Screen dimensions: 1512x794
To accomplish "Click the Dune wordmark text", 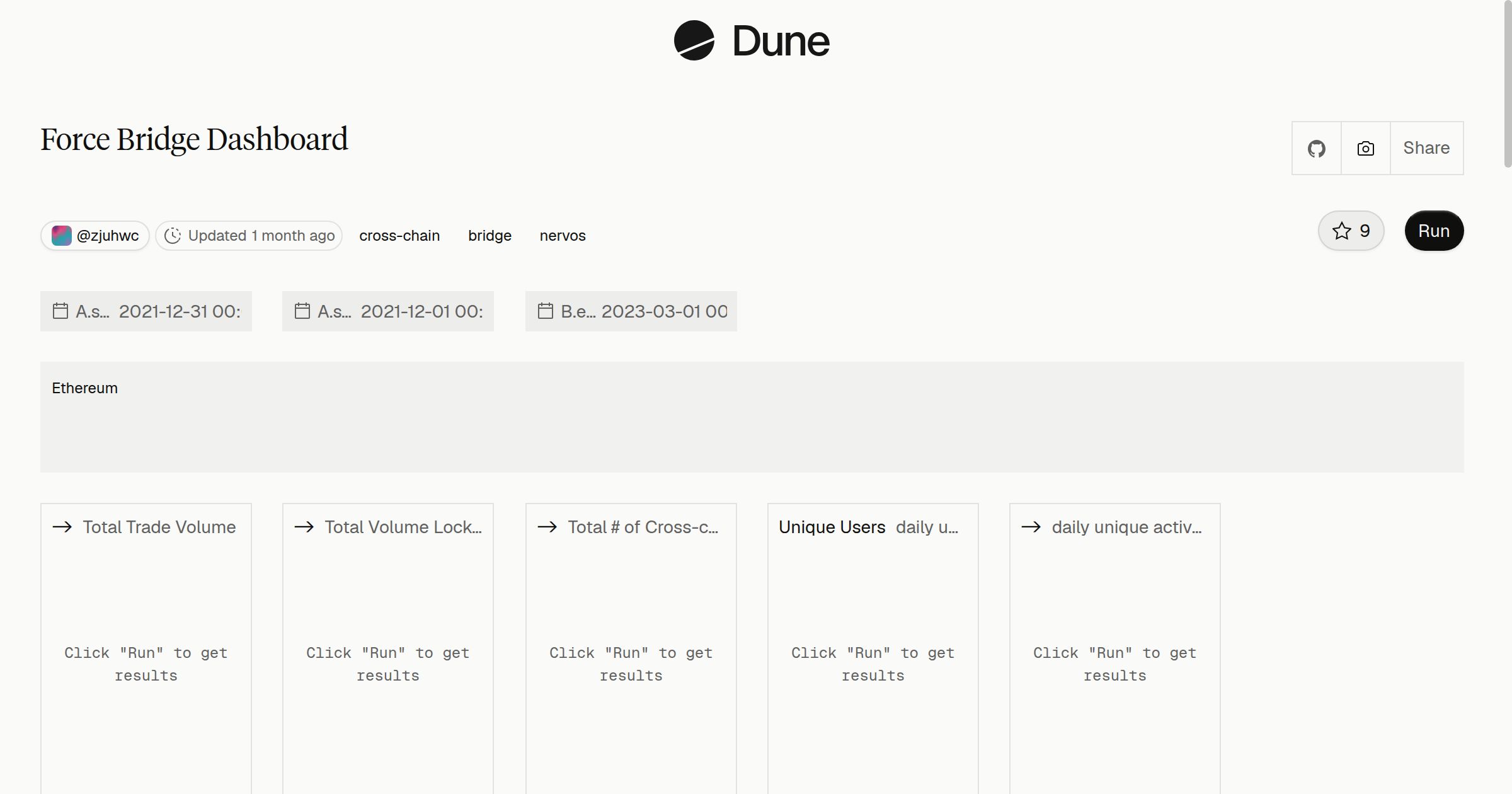I will point(781,42).
